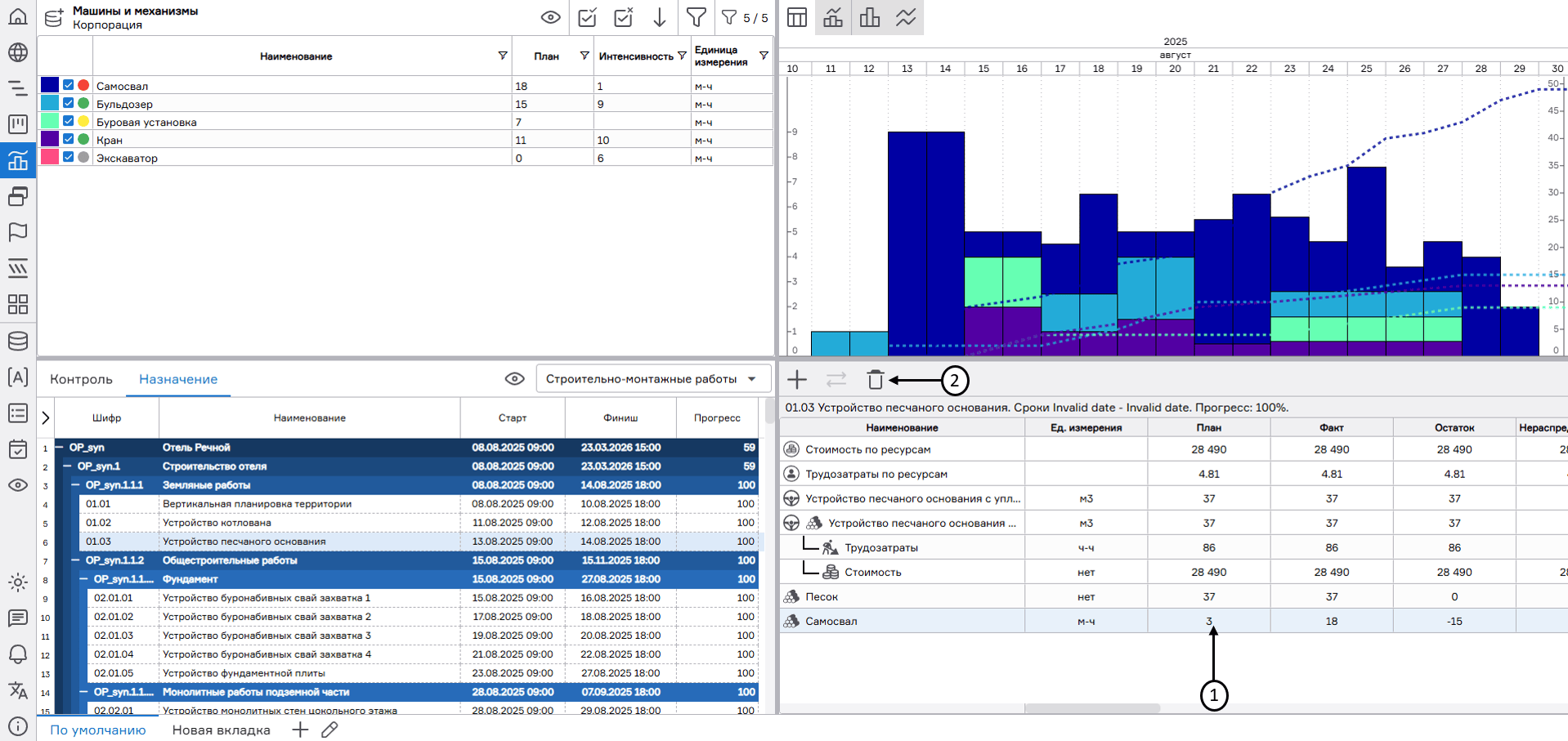1568x741 pixels.
Task: Click the plus add icon above resource details
Action: (797, 379)
